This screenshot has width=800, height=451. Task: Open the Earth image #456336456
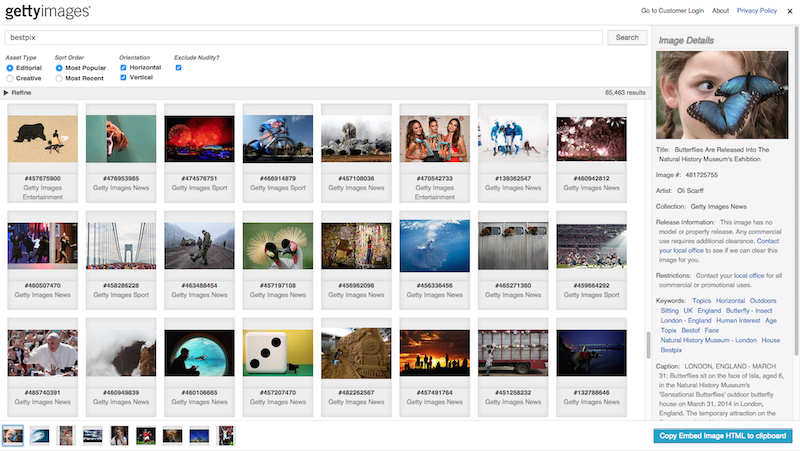[x=434, y=245]
